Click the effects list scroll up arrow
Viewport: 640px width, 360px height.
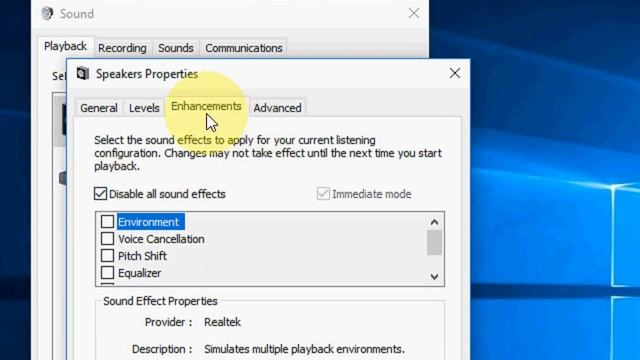coord(434,222)
